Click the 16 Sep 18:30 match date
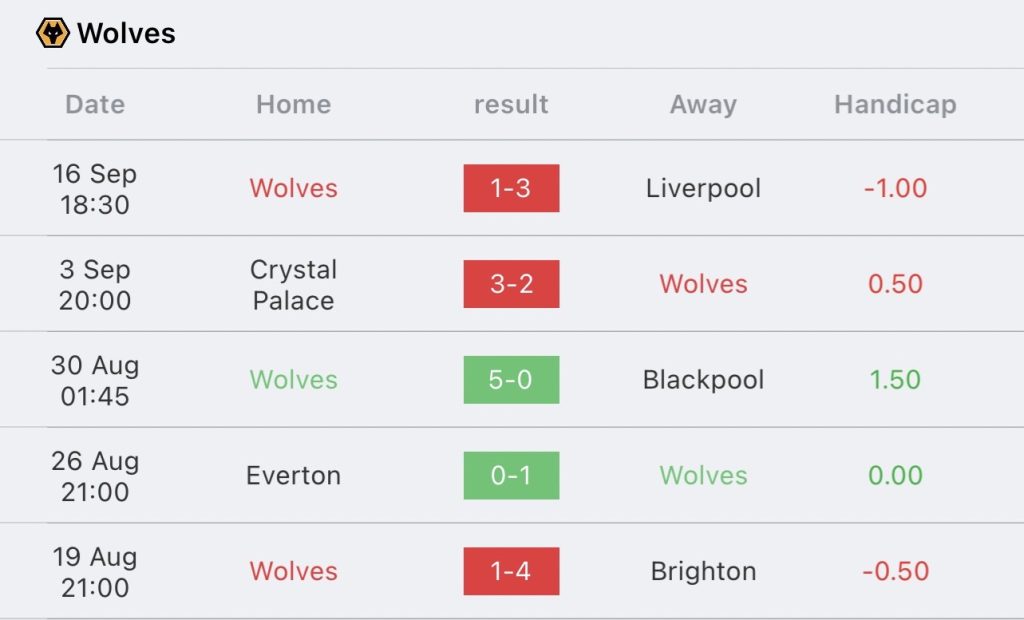The width and height of the screenshot is (1024, 620). click(95, 188)
